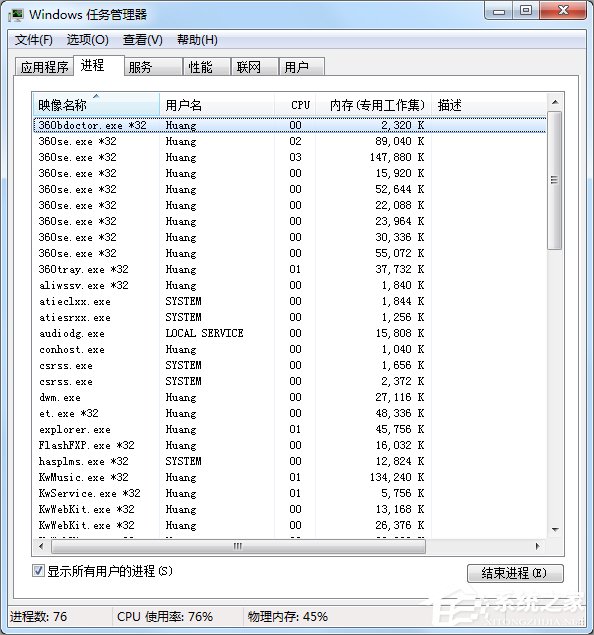Open the 查看(V) menu
This screenshot has width=594, height=635.
[x=143, y=40]
